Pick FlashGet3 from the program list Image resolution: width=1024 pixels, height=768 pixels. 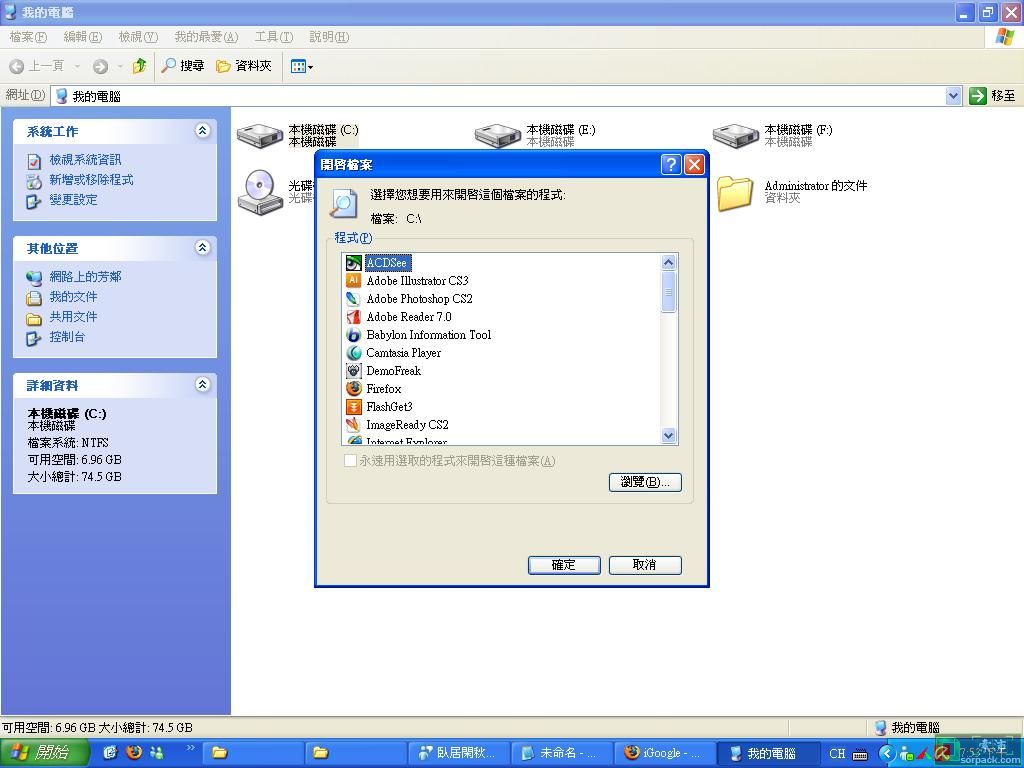point(389,407)
